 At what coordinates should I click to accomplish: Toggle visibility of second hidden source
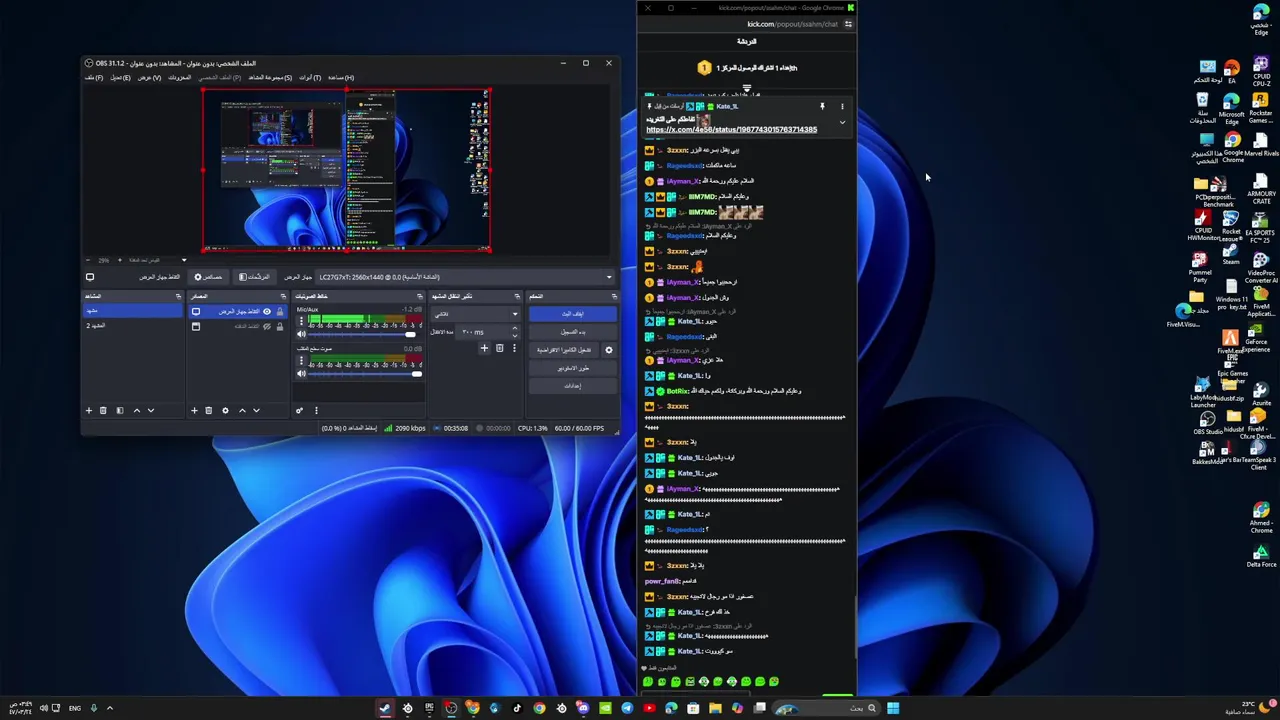[267, 326]
